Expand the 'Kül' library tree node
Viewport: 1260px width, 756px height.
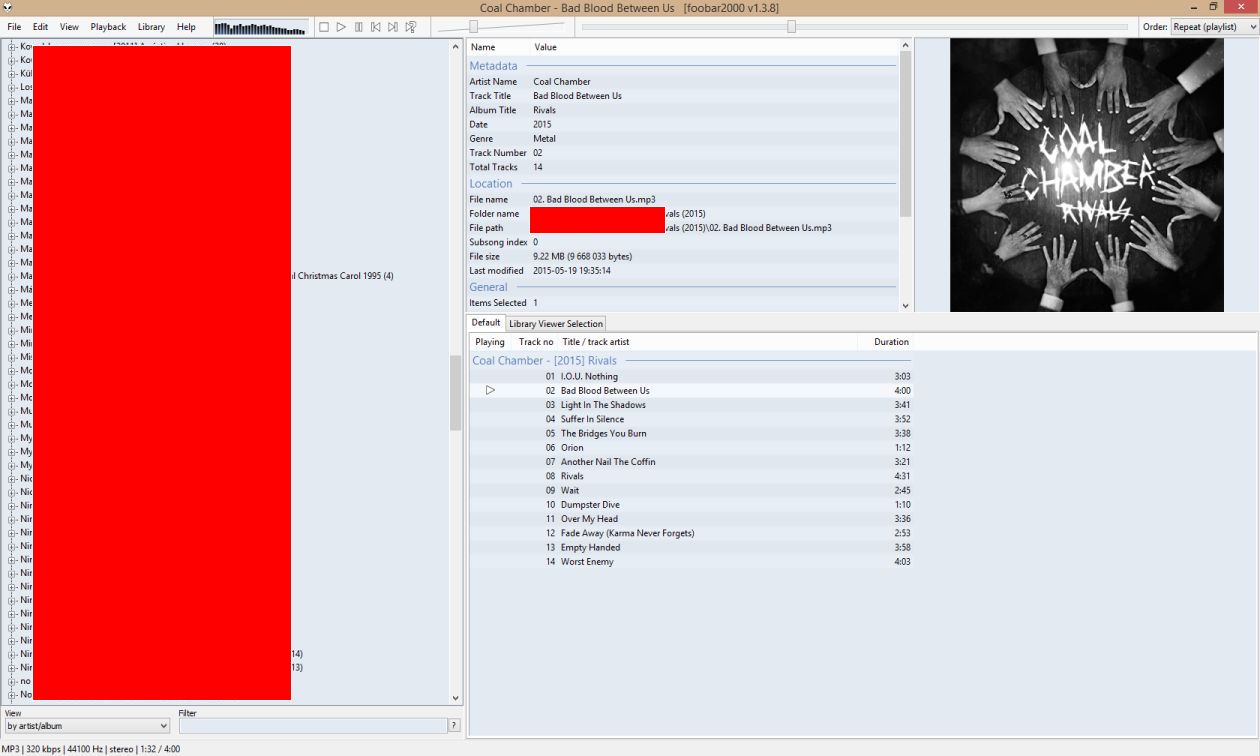12,73
